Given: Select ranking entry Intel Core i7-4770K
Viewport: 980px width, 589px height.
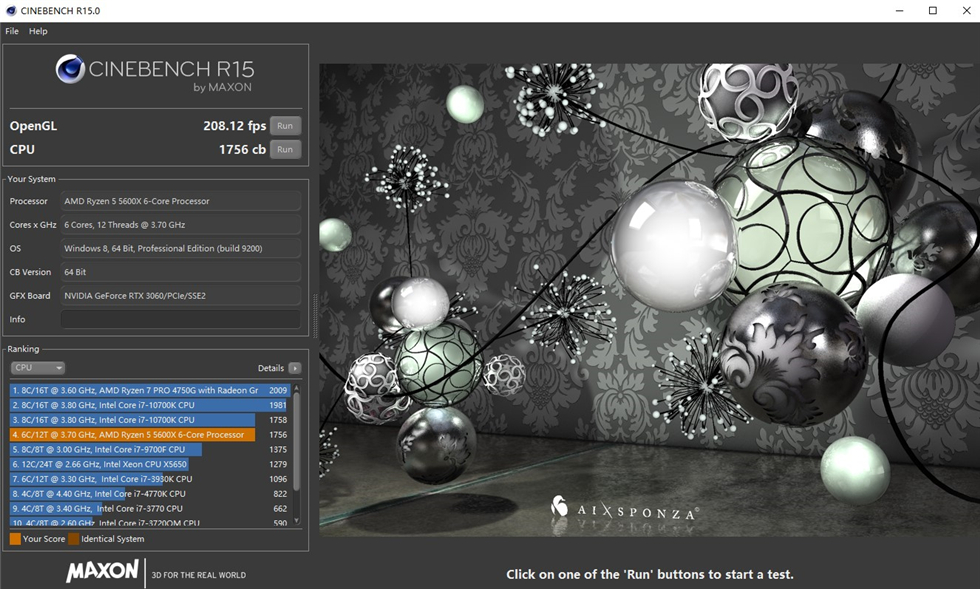Looking at the screenshot, I should pos(149,493).
